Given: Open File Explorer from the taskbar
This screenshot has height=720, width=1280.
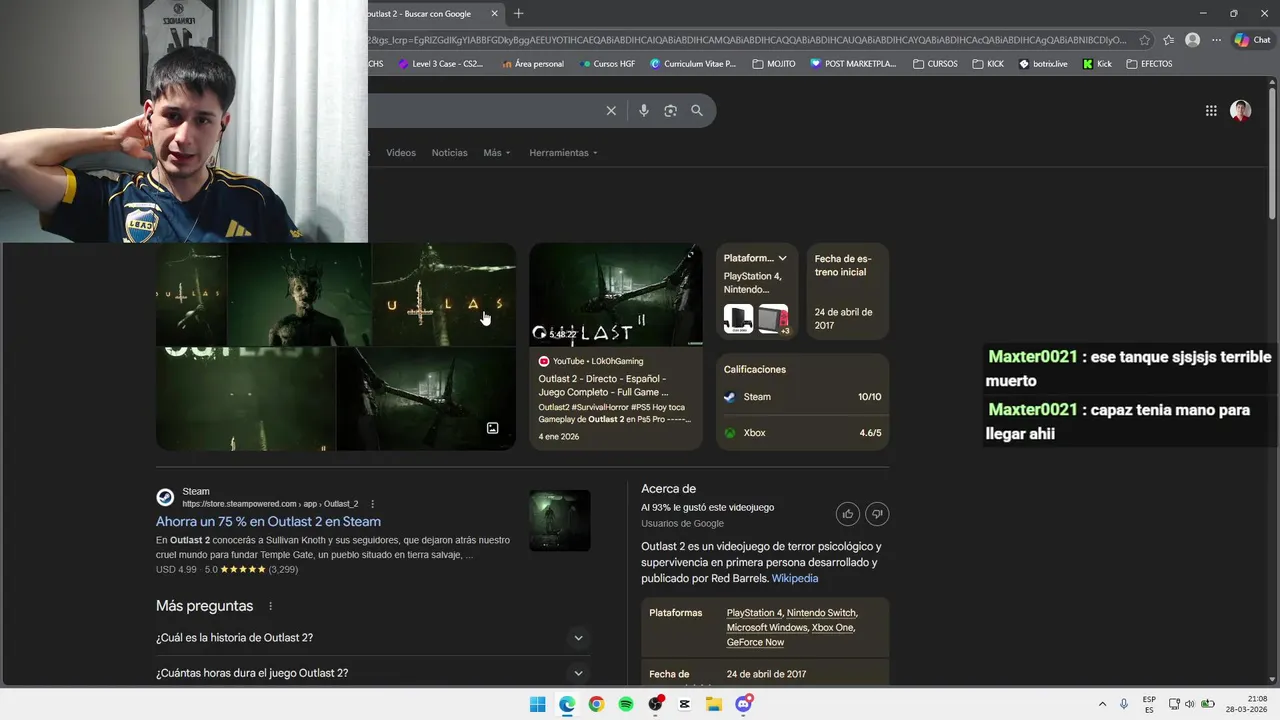Looking at the screenshot, I should 714,704.
